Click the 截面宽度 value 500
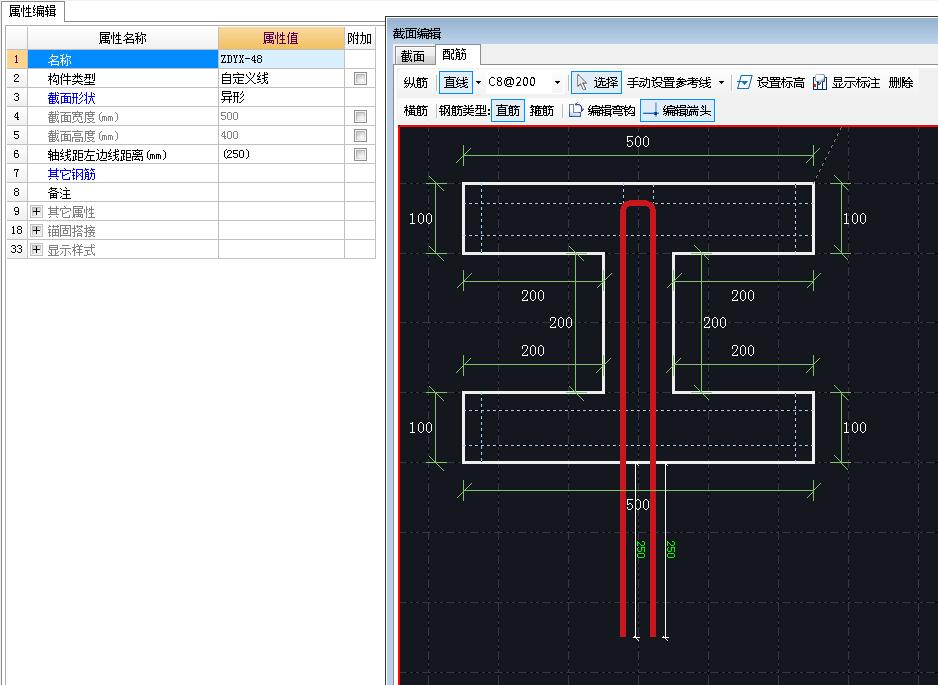Image resolution: width=938 pixels, height=685 pixels. click(281, 116)
